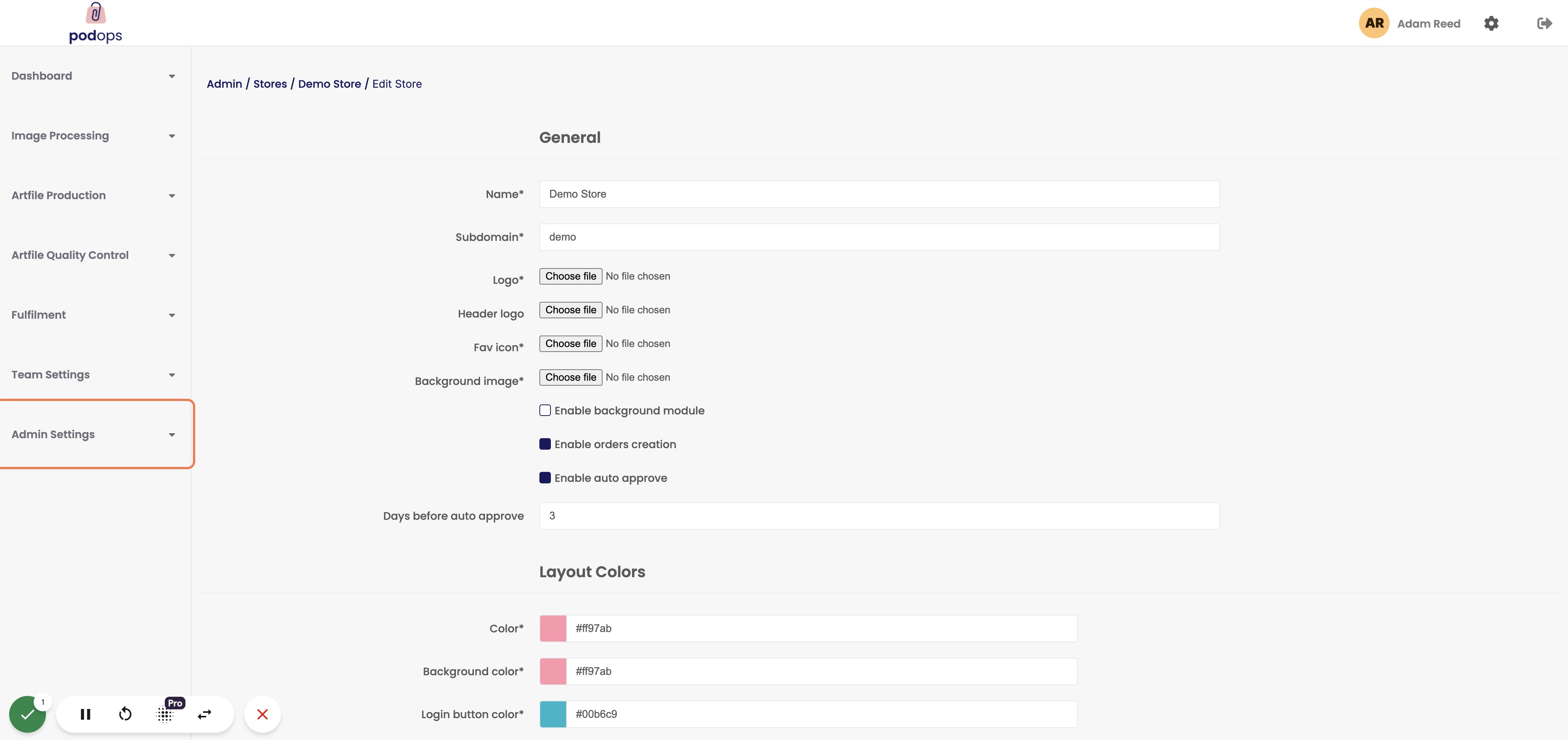Click the Login button color hex field
This screenshot has width=1568, height=740.
tap(821, 714)
